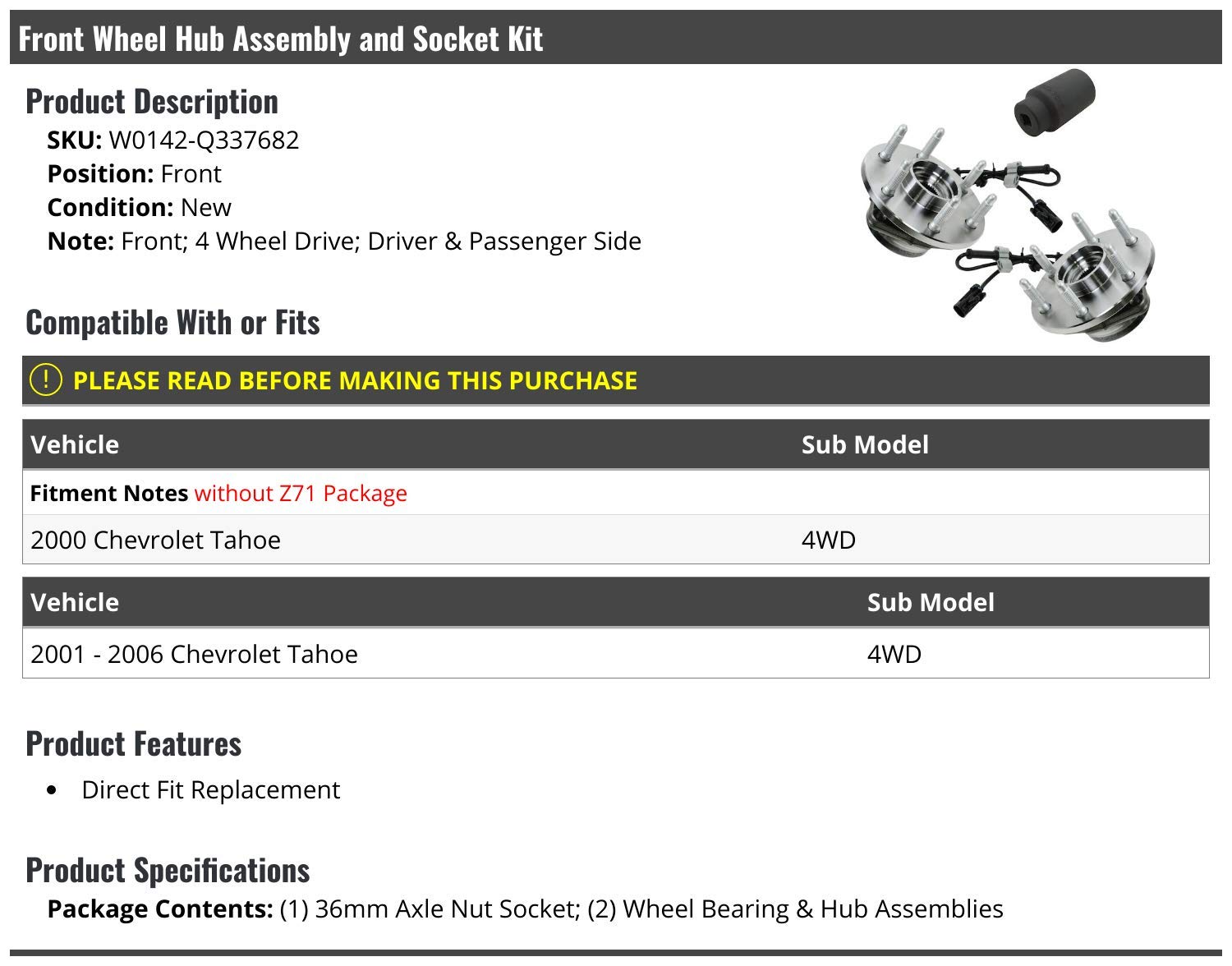Select the 2001 - 2006 Chevrolet Tahoe row

coord(615,654)
